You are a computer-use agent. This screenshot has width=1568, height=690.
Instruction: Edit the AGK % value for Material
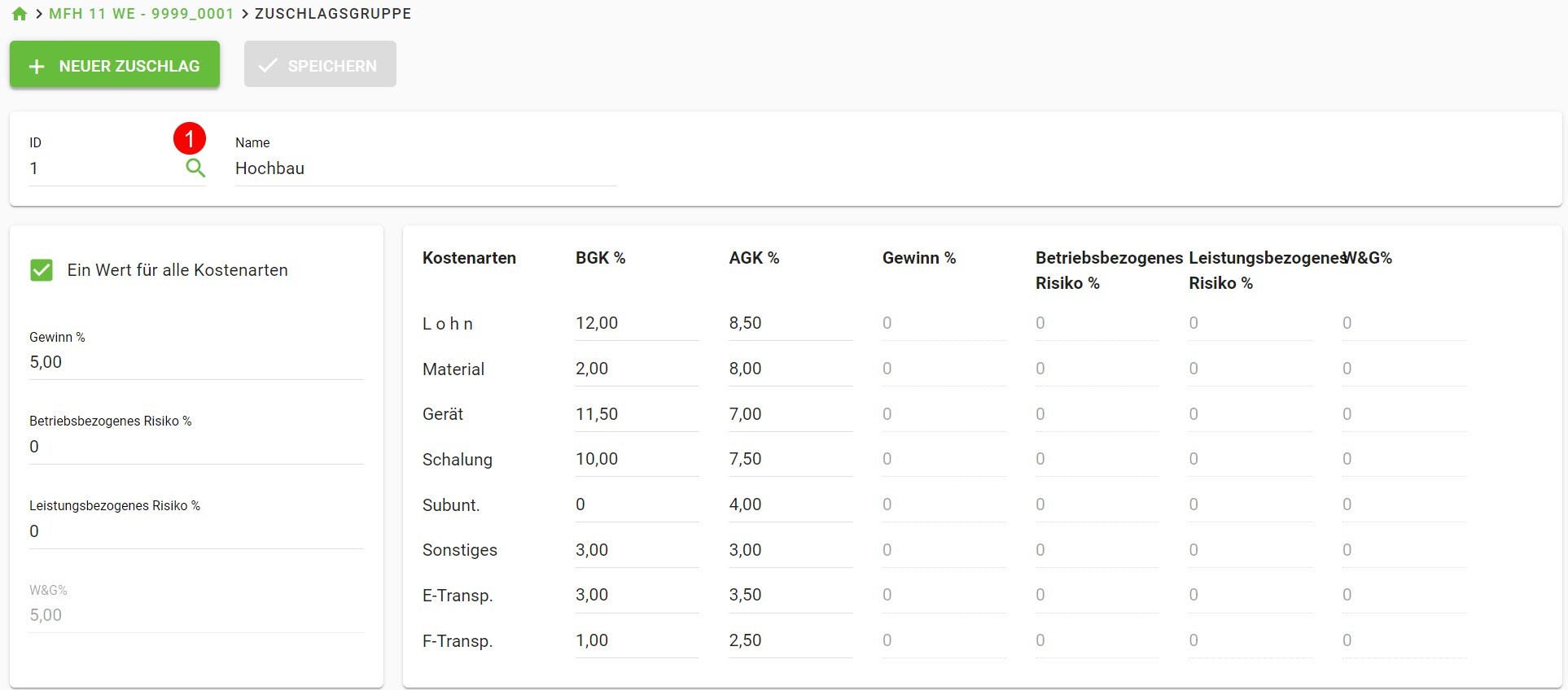click(789, 369)
